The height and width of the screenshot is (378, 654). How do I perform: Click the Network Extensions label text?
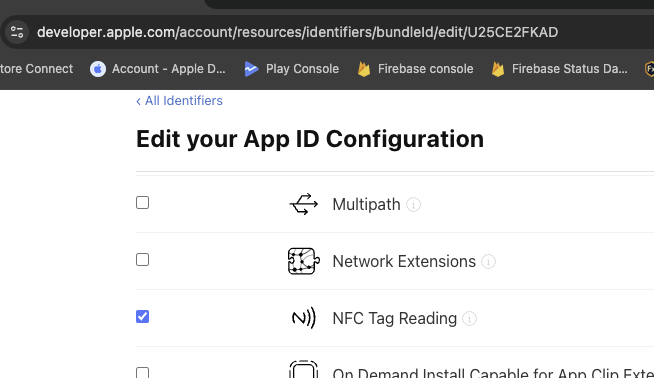[404, 262]
